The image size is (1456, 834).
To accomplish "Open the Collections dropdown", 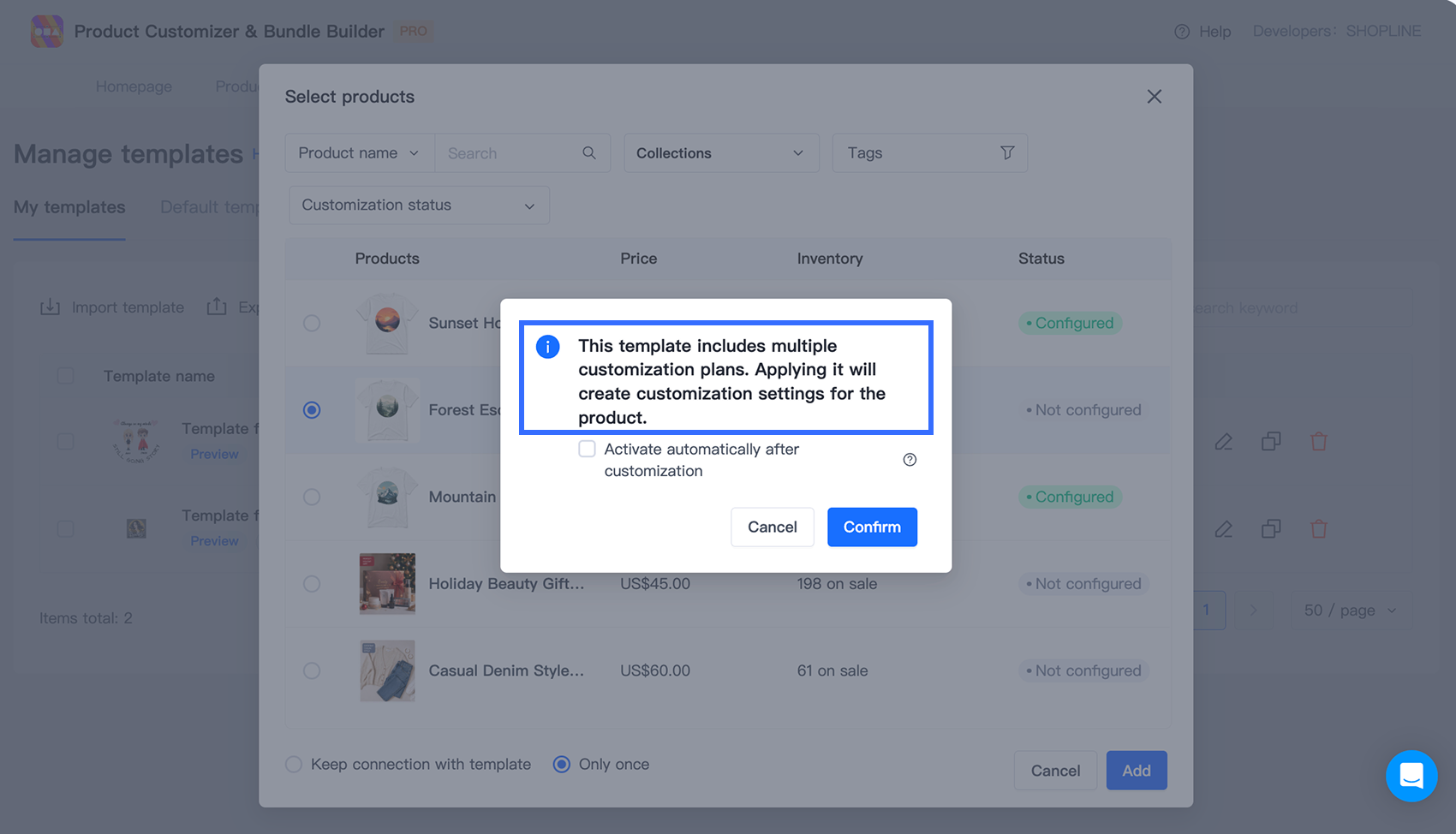I will [721, 152].
